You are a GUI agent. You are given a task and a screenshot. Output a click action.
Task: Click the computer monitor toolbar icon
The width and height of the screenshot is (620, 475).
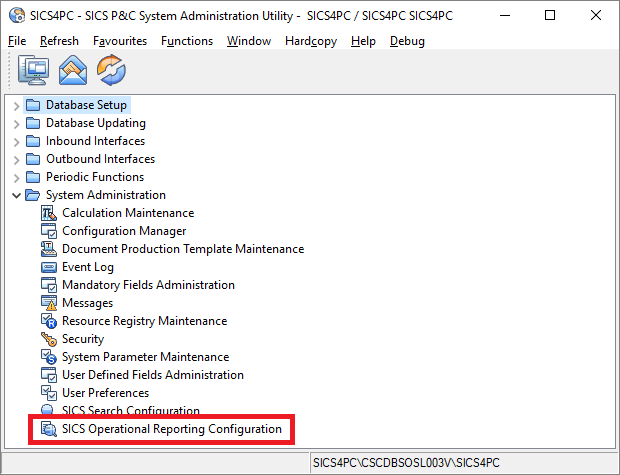click(x=36, y=71)
